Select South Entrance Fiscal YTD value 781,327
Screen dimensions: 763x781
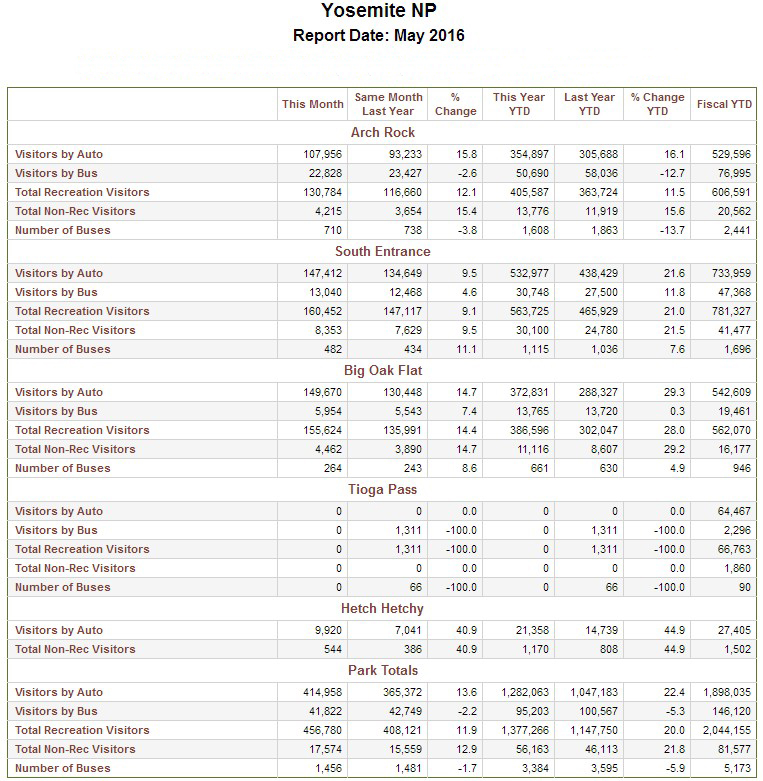(731, 311)
